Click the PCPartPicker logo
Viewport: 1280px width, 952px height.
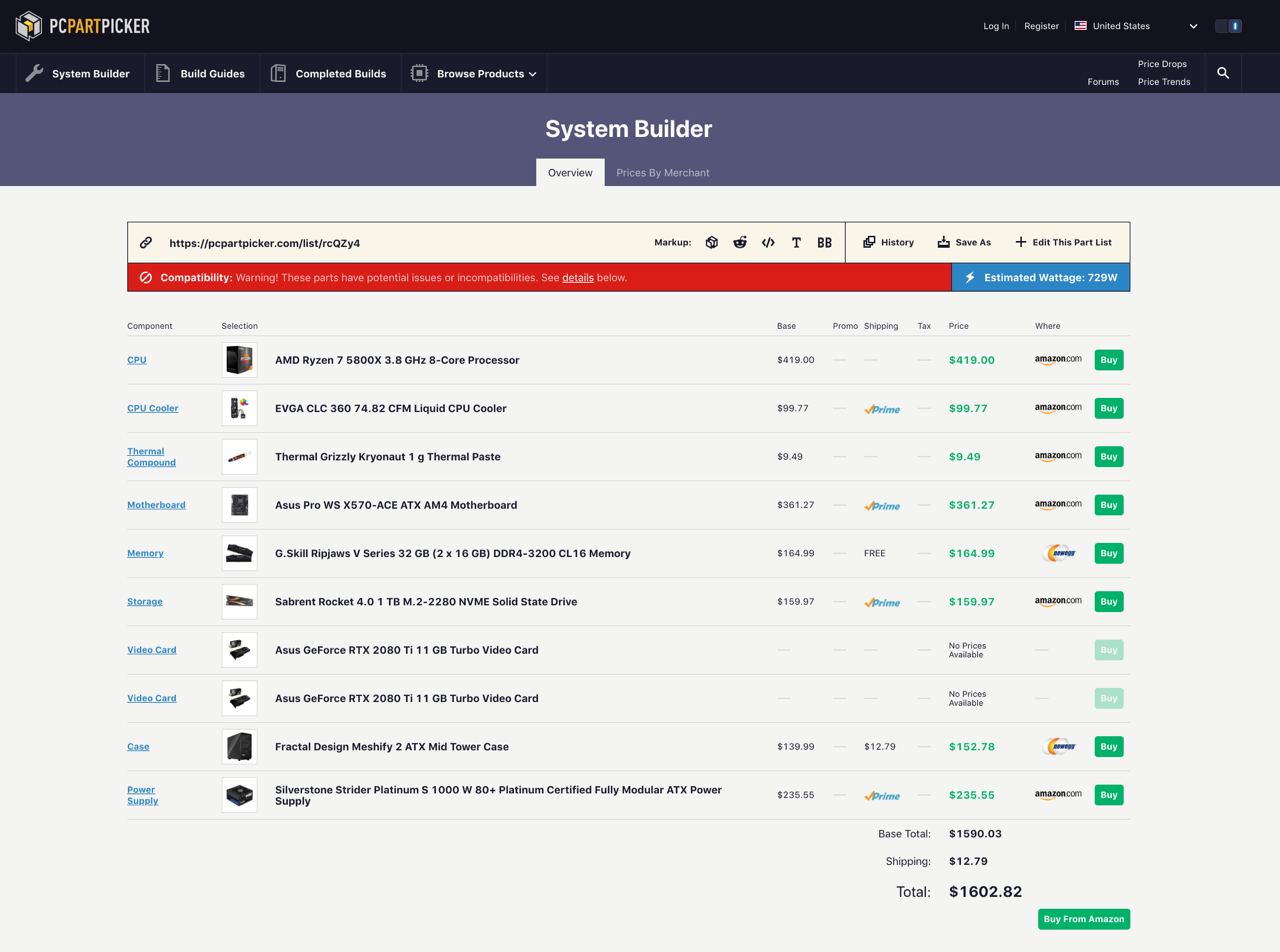(x=82, y=26)
